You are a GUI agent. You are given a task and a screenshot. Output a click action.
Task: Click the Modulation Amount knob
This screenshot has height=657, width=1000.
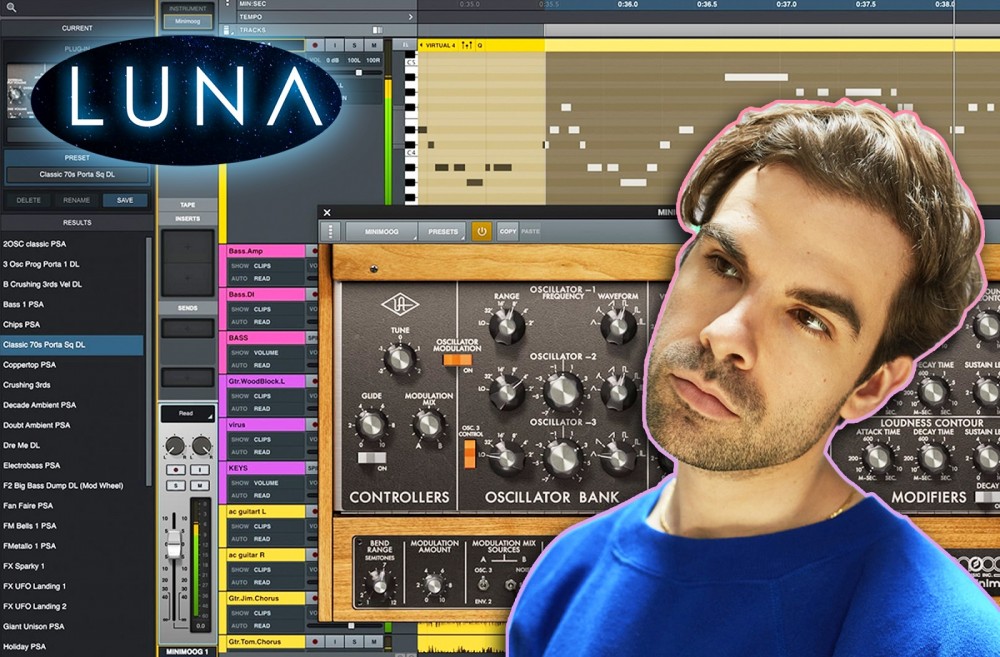(x=434, y=583)
